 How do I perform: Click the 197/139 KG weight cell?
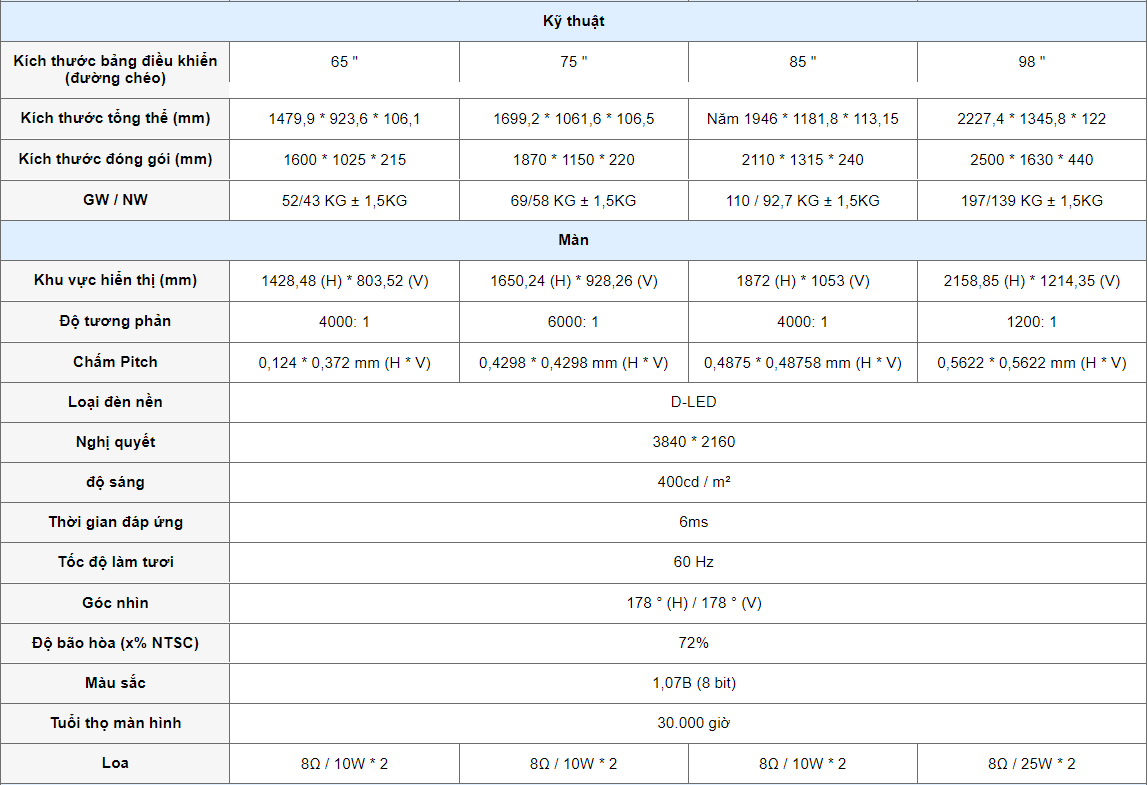pyautogui.click(x=1031, y=201)
